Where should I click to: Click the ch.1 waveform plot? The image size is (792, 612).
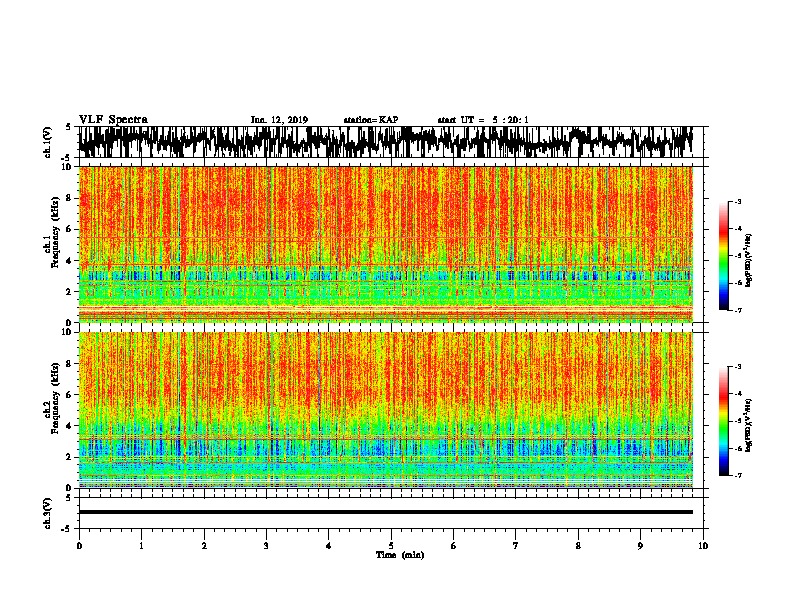[385, 142]
